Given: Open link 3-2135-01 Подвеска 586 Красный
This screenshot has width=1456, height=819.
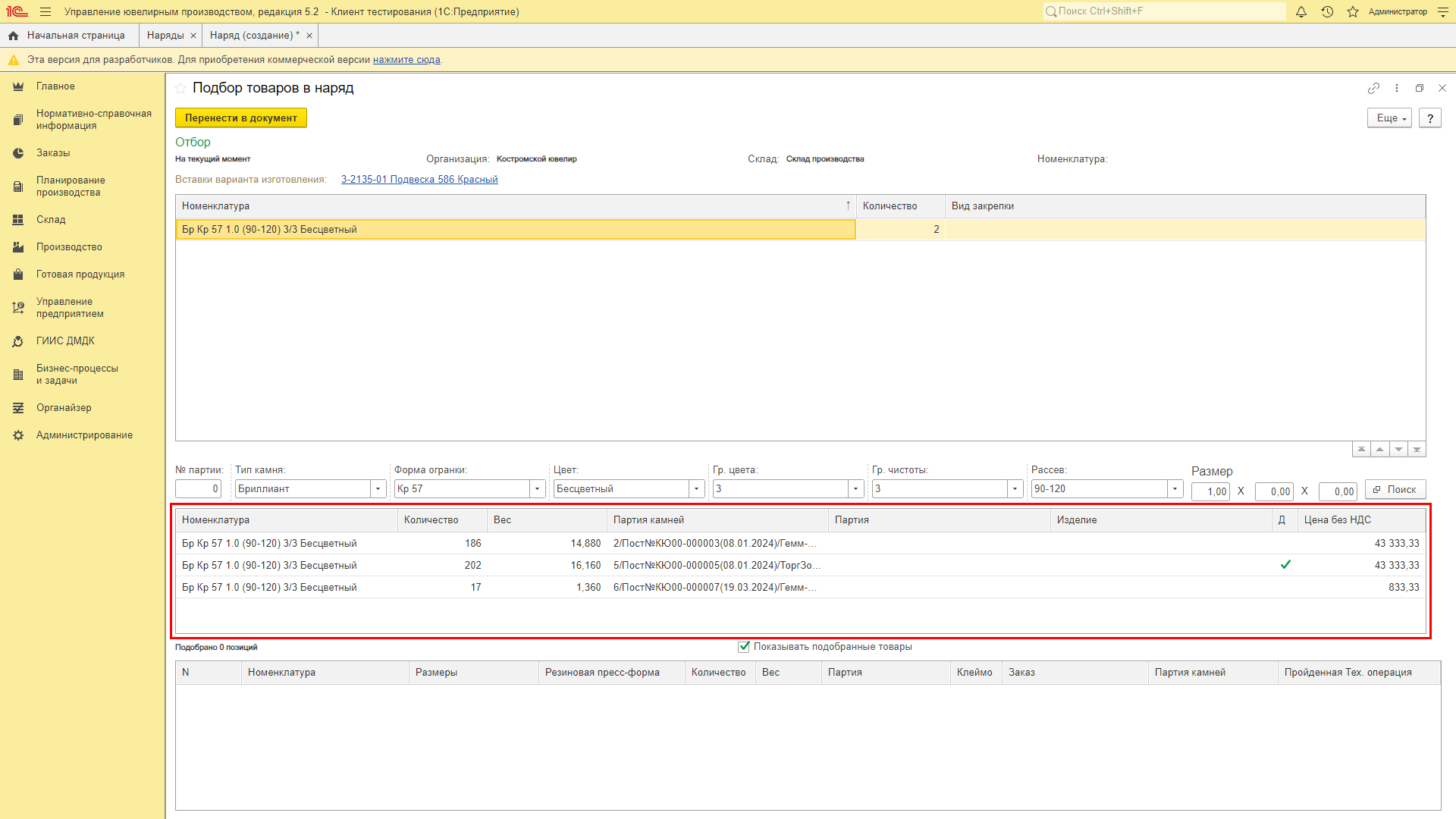Looking at the screenshot, I should pos(419,180).
